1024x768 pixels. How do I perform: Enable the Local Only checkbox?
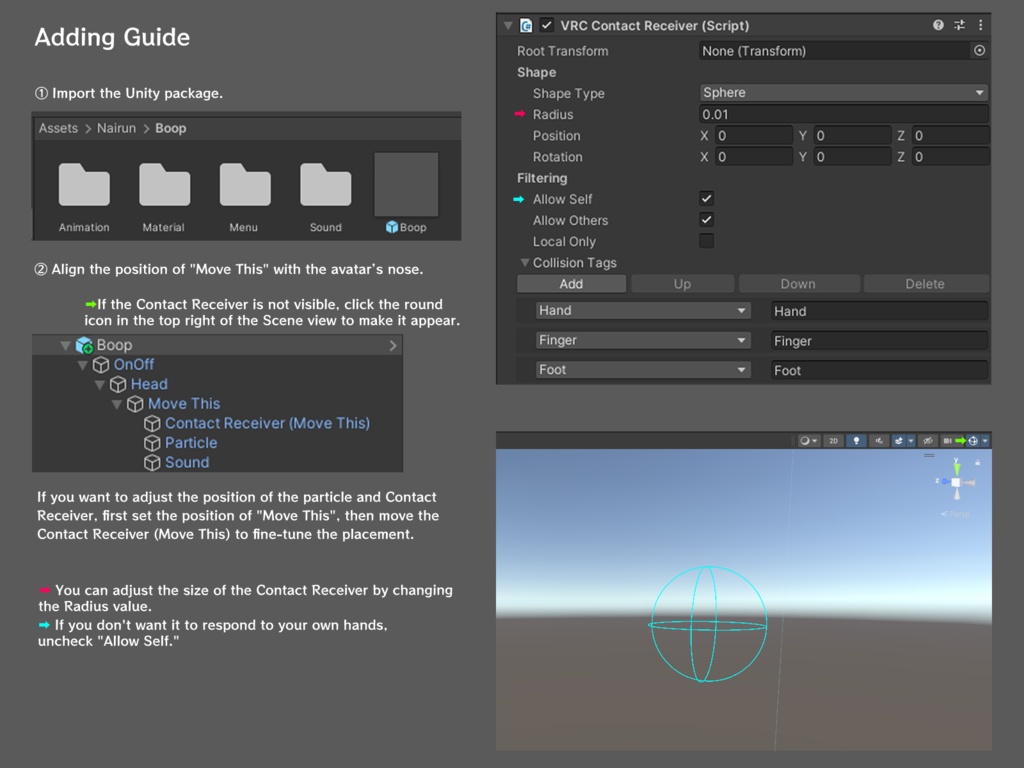tap(706, 240)
